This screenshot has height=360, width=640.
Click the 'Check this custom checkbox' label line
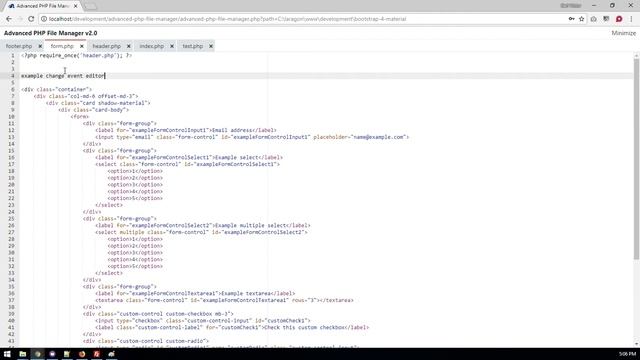(x=232, y=327)
